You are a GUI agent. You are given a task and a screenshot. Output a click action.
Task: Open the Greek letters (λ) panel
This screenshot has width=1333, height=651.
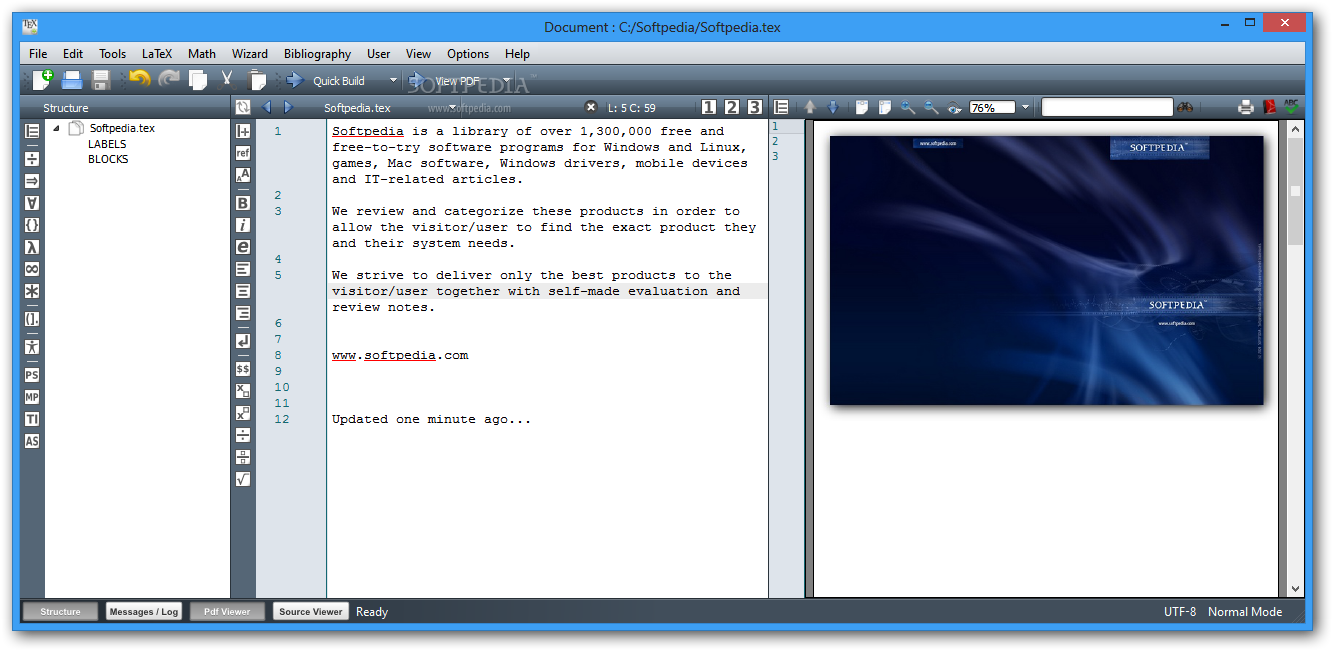tap(32, 247)
